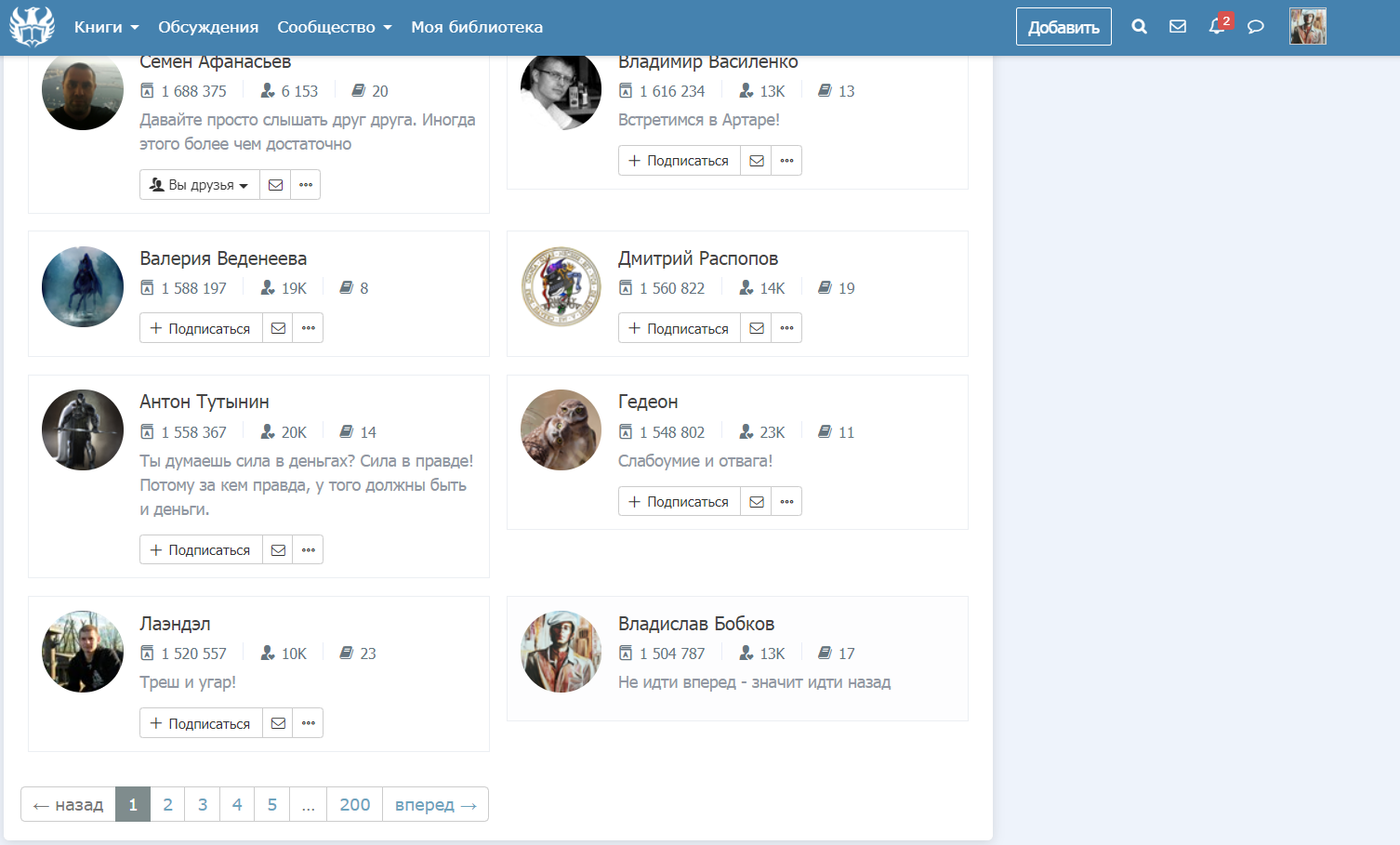Message Владимир Василенко using the envelope icon
The width and height of the screenshot is (1400, 845).
point(757,161)
